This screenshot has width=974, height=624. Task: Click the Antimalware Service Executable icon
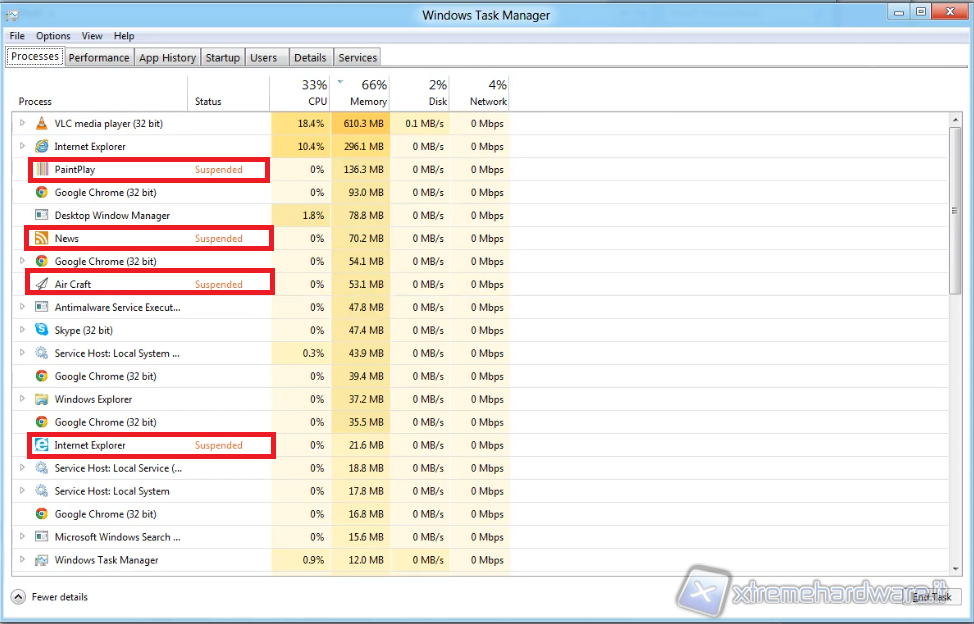pos(41,307)
